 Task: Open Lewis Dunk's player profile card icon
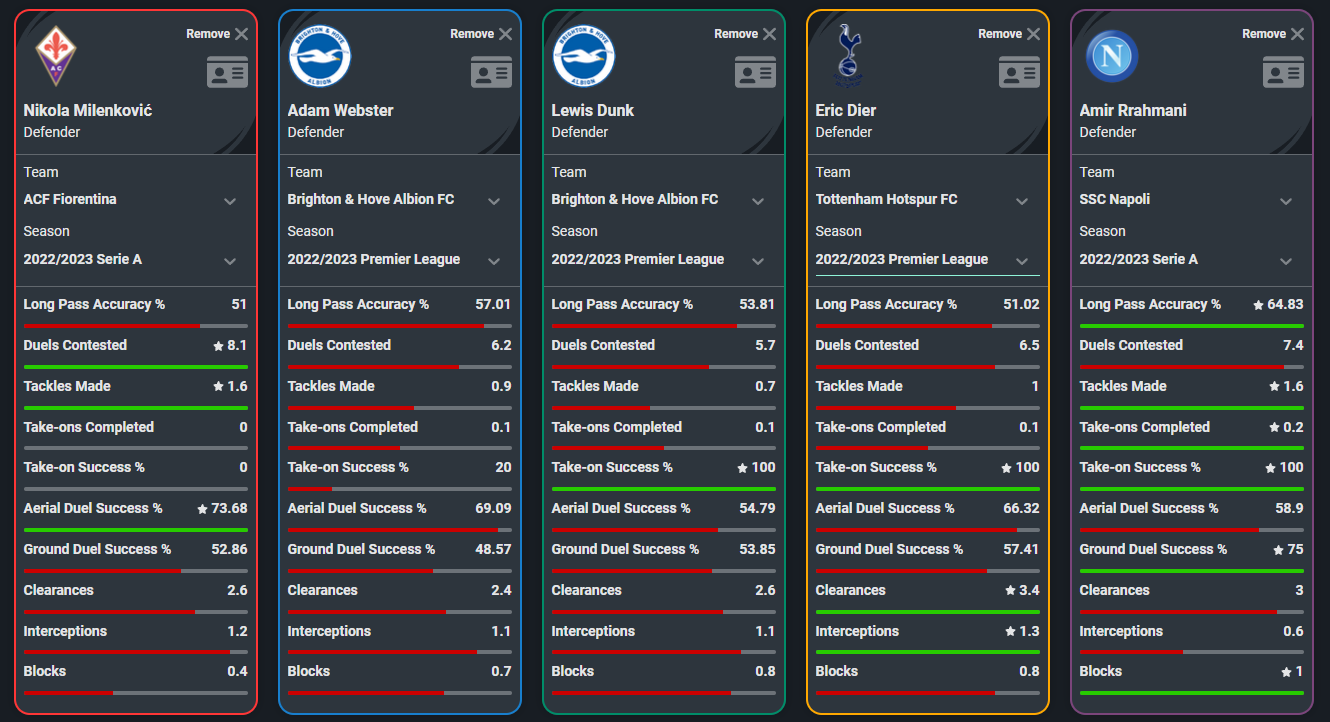(755, 72)
